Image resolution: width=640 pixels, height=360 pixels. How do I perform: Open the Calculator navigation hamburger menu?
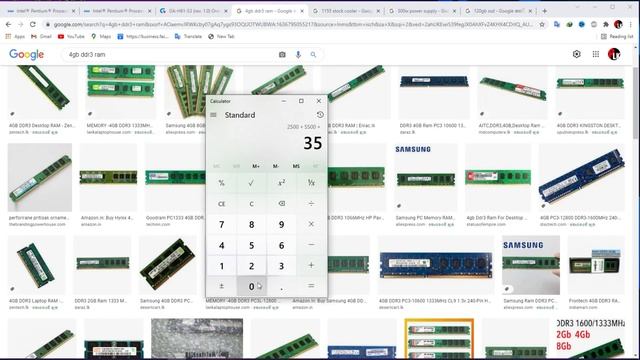(x=213, y=115)
